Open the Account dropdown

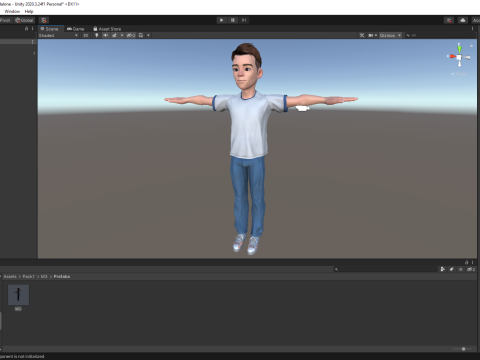click(x=476, y=20)
